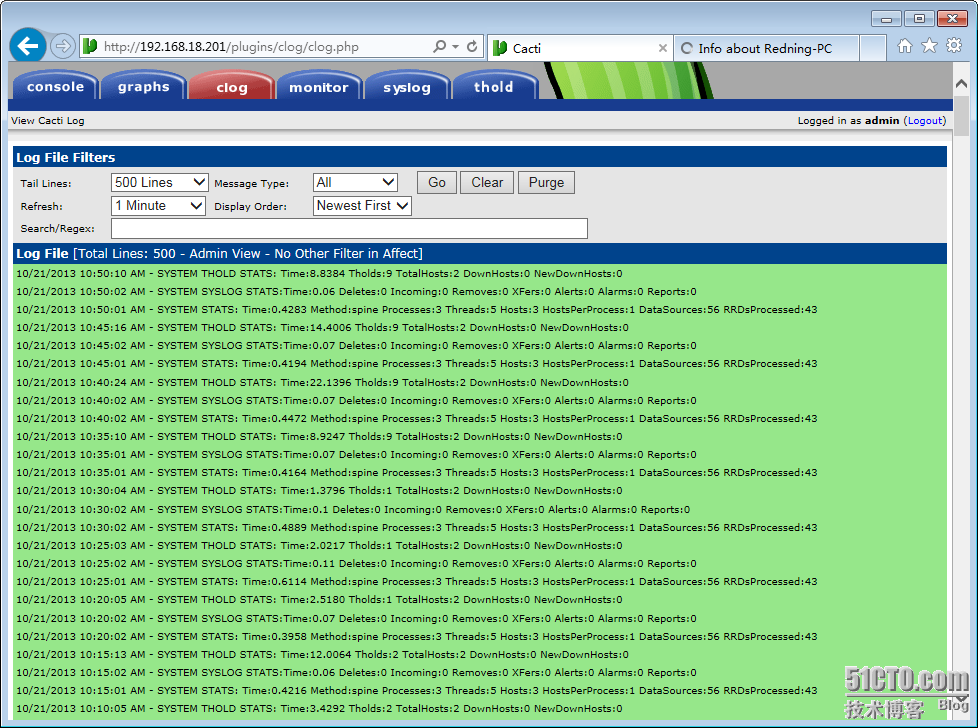Expand the Tail Lines 500 Lines dropdown

pyautogui.click(x=160, y=182)
